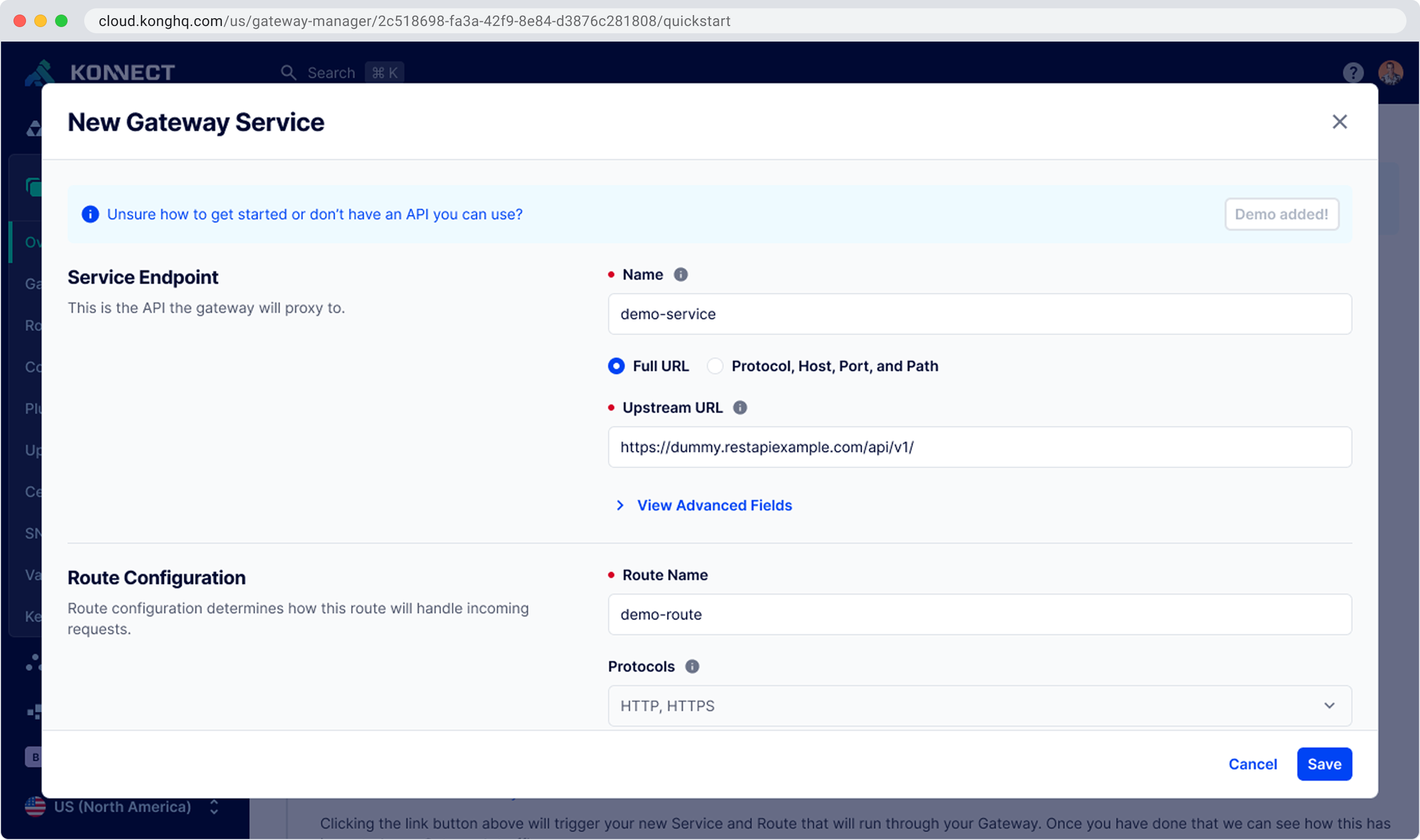1420x840 pixels.
Task: Click the Route Name input field
Action: (x=979, y=614)
